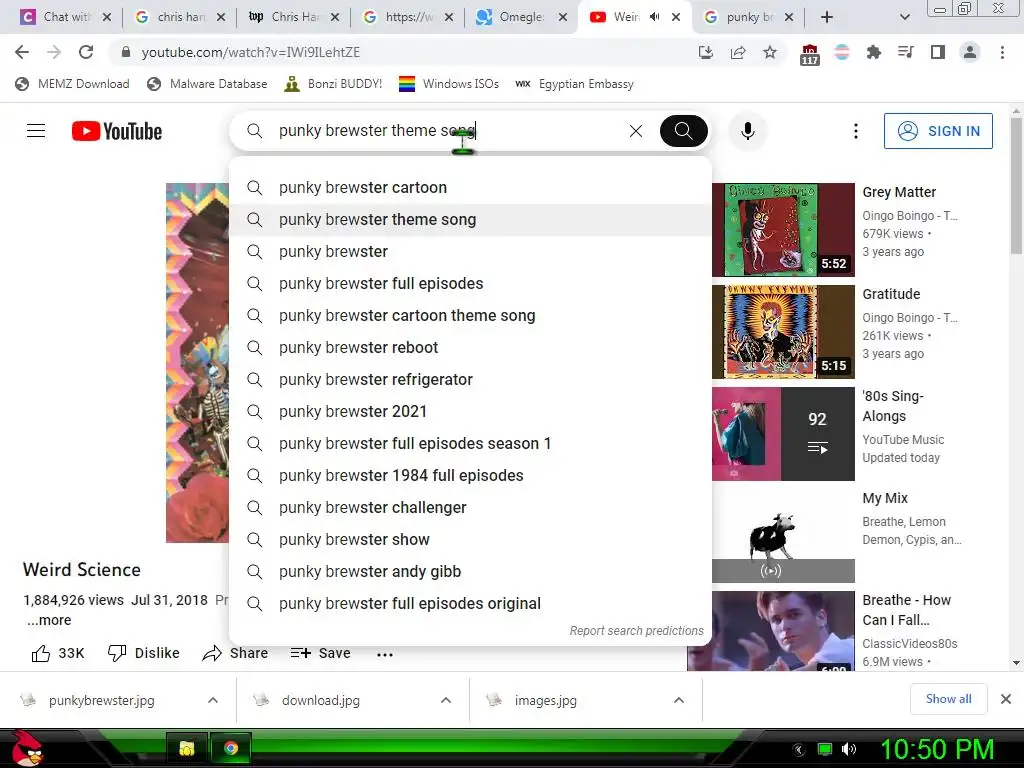Expand images.jpg download options
The image size is (1024, 768).
[679, 700]
